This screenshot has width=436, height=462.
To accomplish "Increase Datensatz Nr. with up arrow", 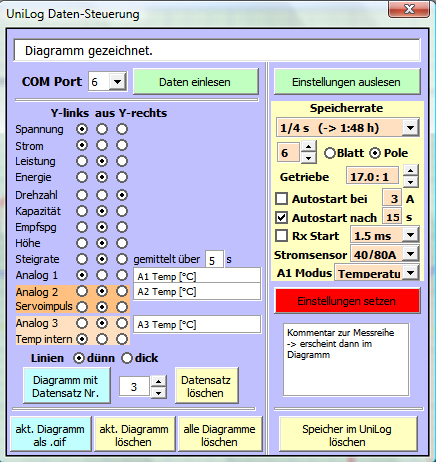I will (x=158, y=382).
